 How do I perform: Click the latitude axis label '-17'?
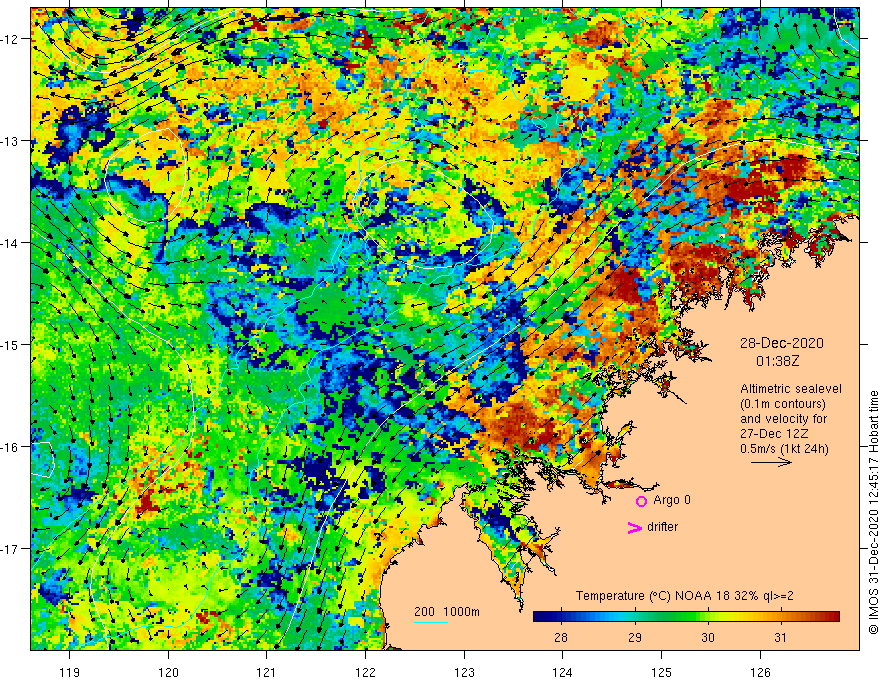[x=11, y=549]
